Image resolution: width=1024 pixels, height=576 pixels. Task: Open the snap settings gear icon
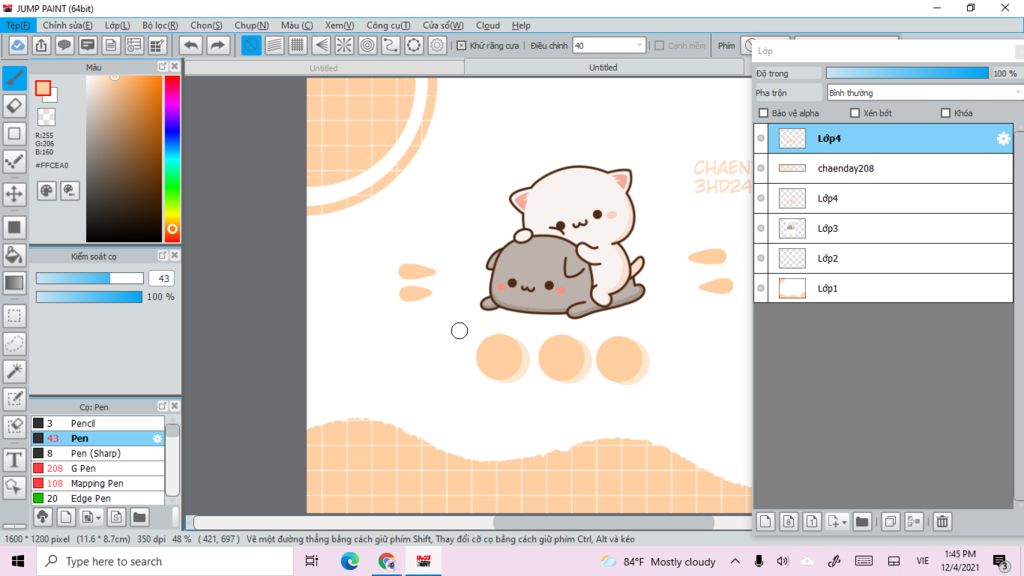[x=437, y=45]
